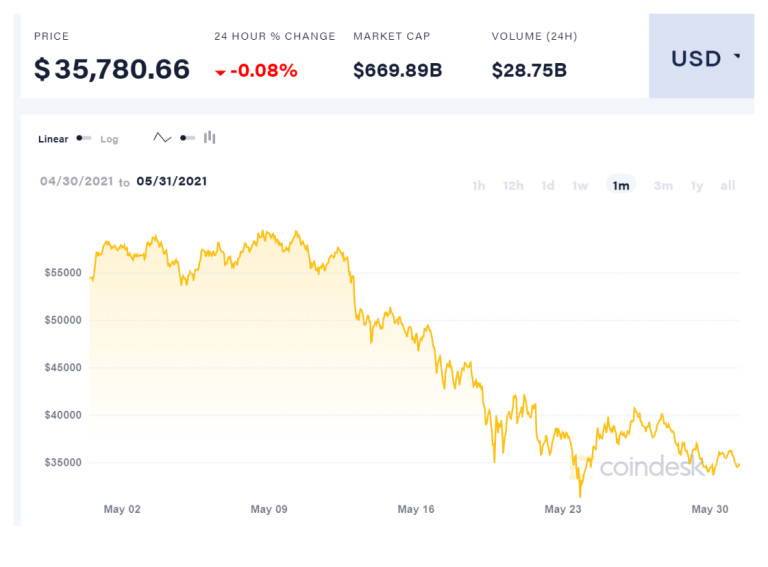Toggle line/candlestick chart type switch
This screenshot has height=567, width=768.
tap(187, 138)
